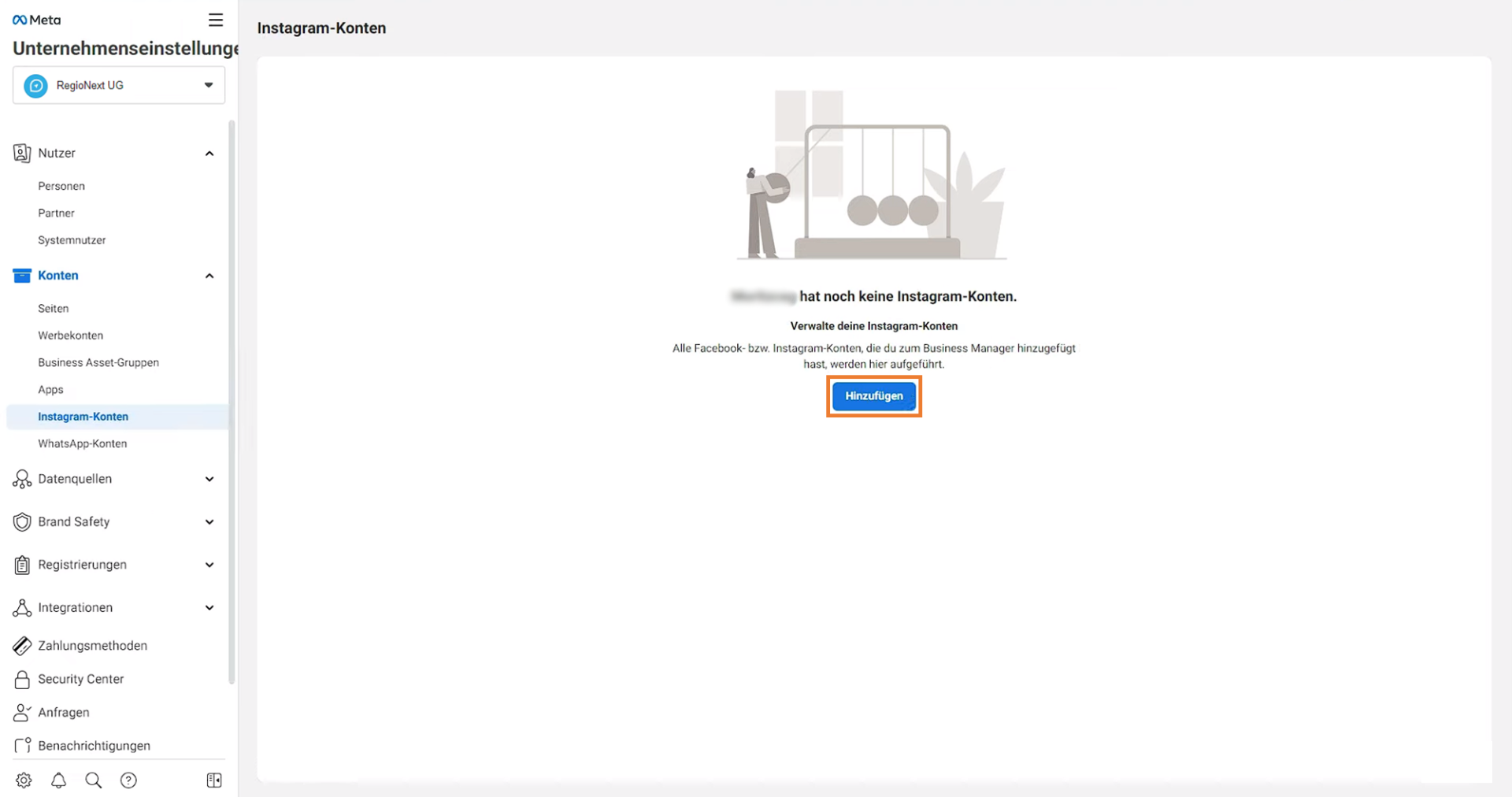Image resolution: width=1512 pixels, height=797 pixels.
Task: Open Seiten under Konten
Action: [54, 309]
